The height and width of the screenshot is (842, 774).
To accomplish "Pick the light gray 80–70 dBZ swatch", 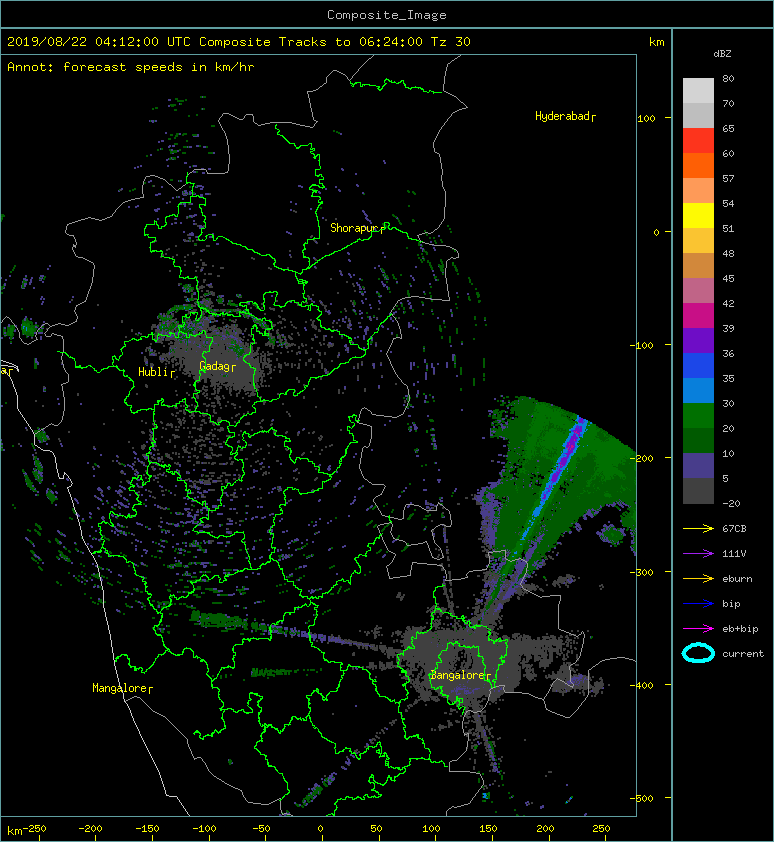I will (x=698, y=91).
